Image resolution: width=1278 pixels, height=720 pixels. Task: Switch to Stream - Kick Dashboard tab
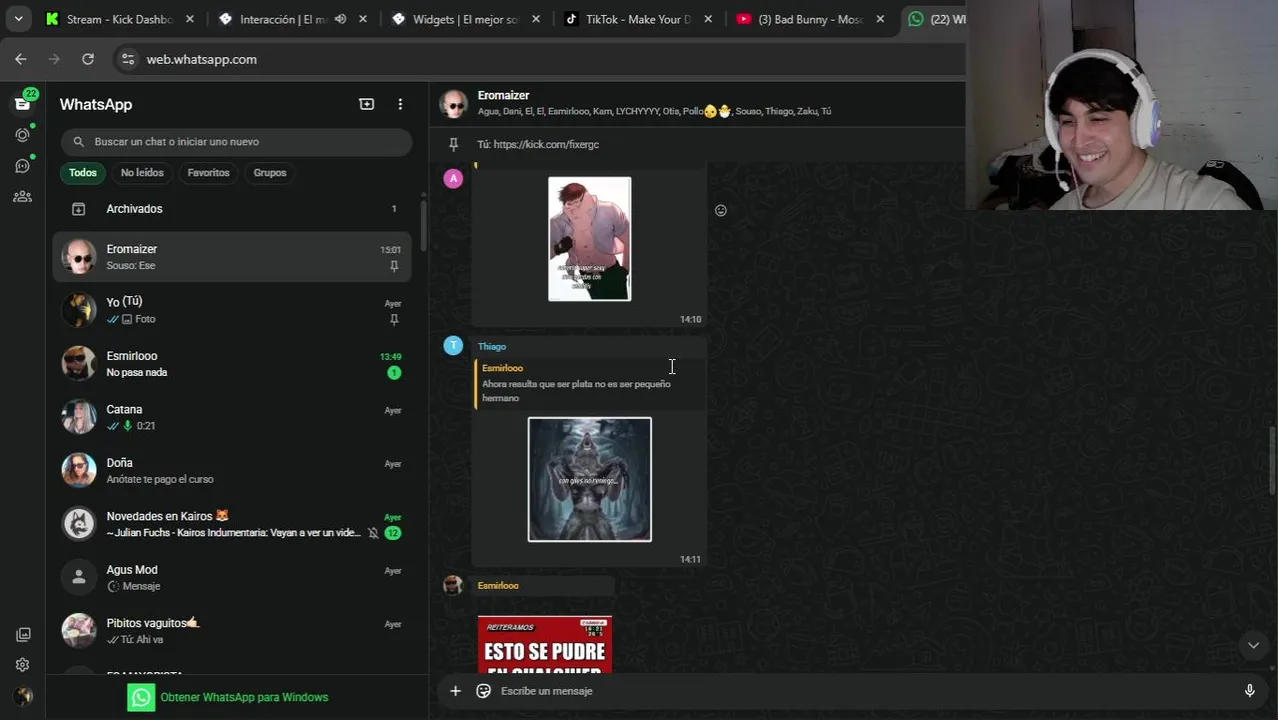point(119,19)
